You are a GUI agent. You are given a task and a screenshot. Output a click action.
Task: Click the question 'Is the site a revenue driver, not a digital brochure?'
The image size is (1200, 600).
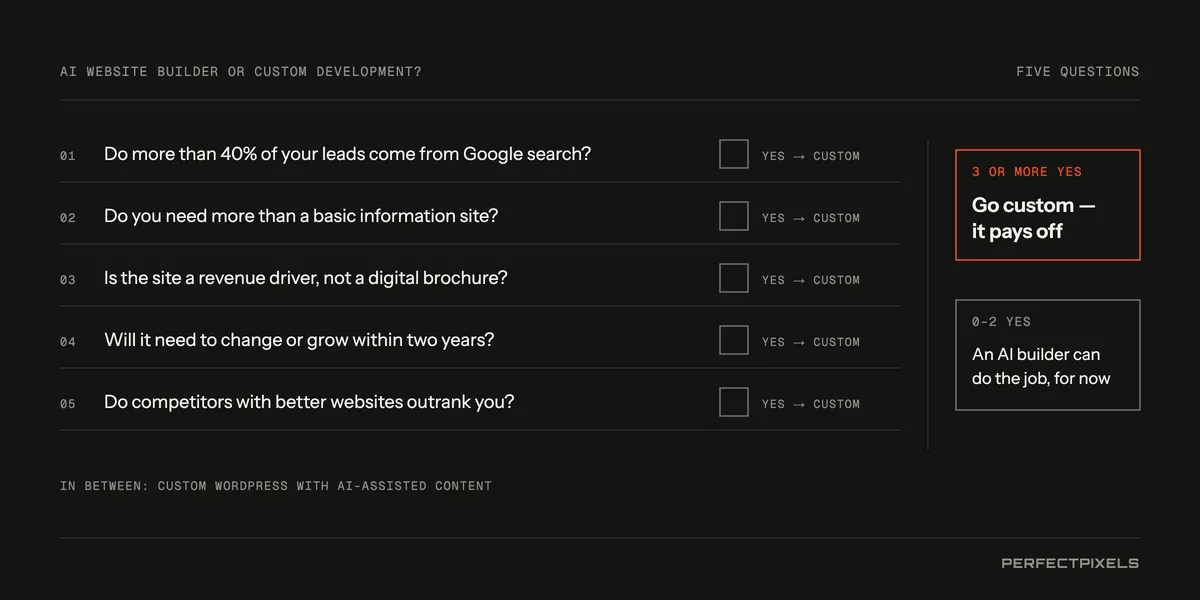click(306, 278)
